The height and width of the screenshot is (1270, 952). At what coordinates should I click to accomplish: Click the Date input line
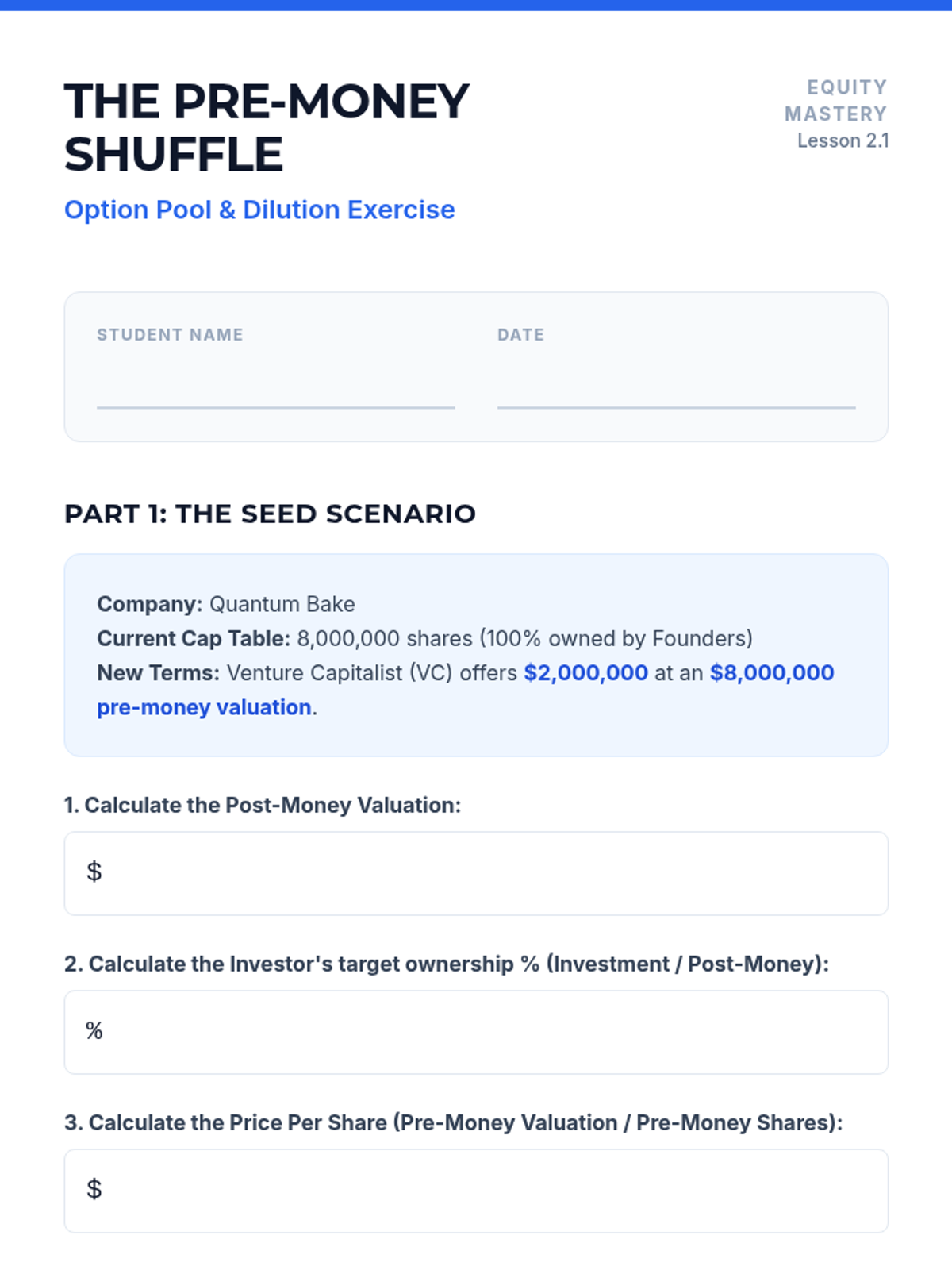point(676,389)
